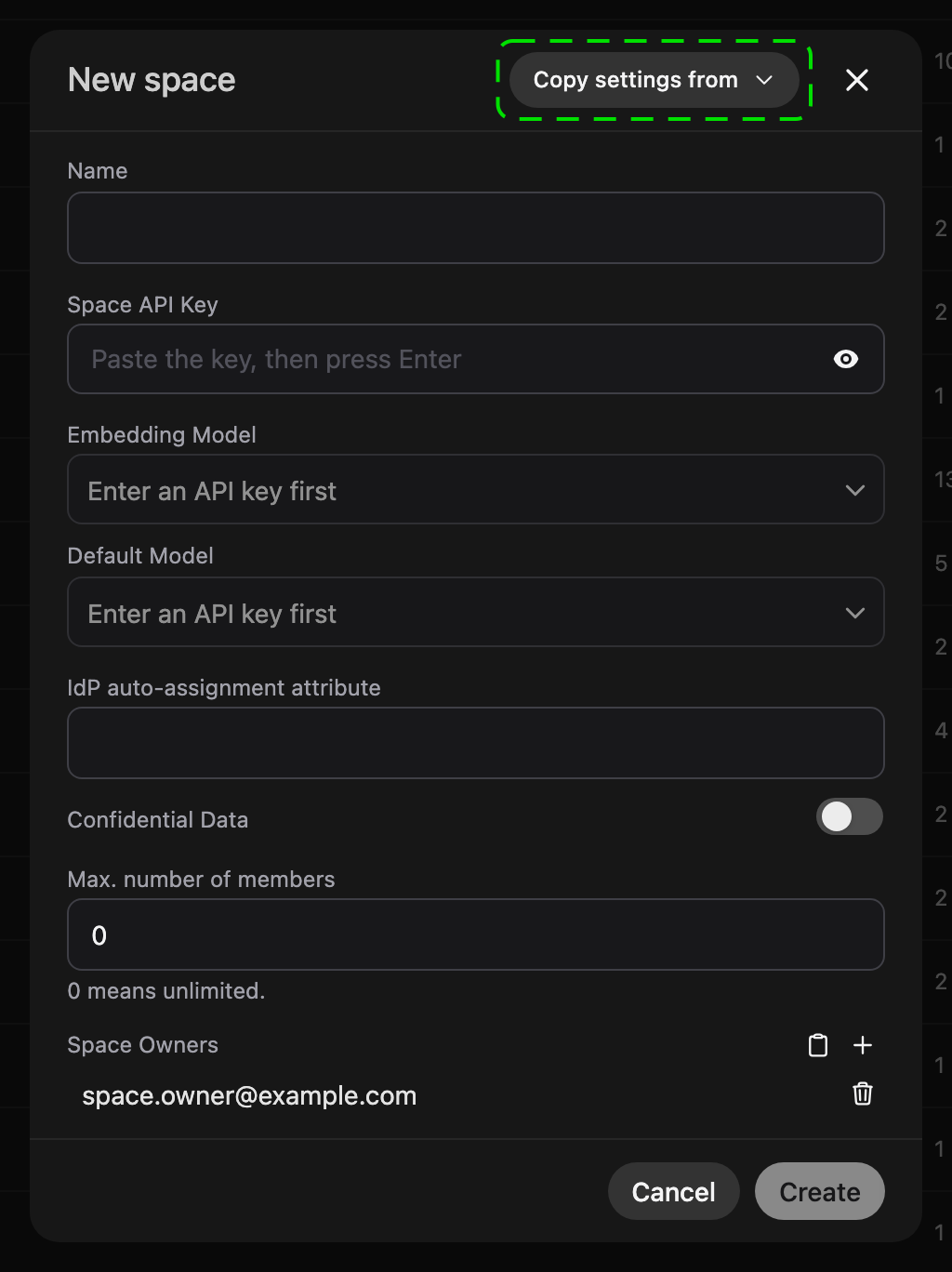Click the Create button
Viewport: 952px width, 1272px height.
820,1191
